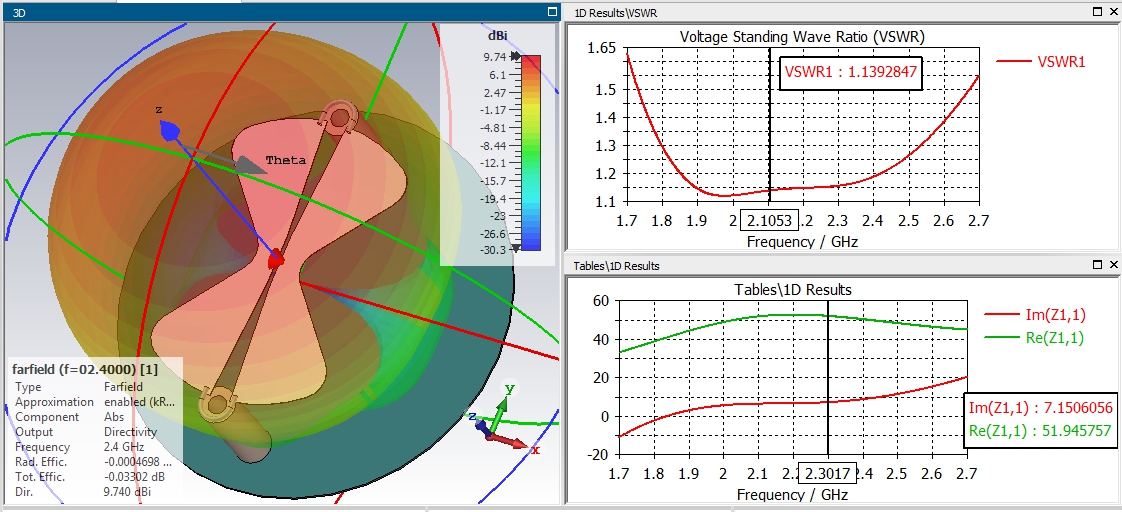Click the top marker of the dBi color scale
Viewport: 1122px width, 512px height.
[515, 56]
